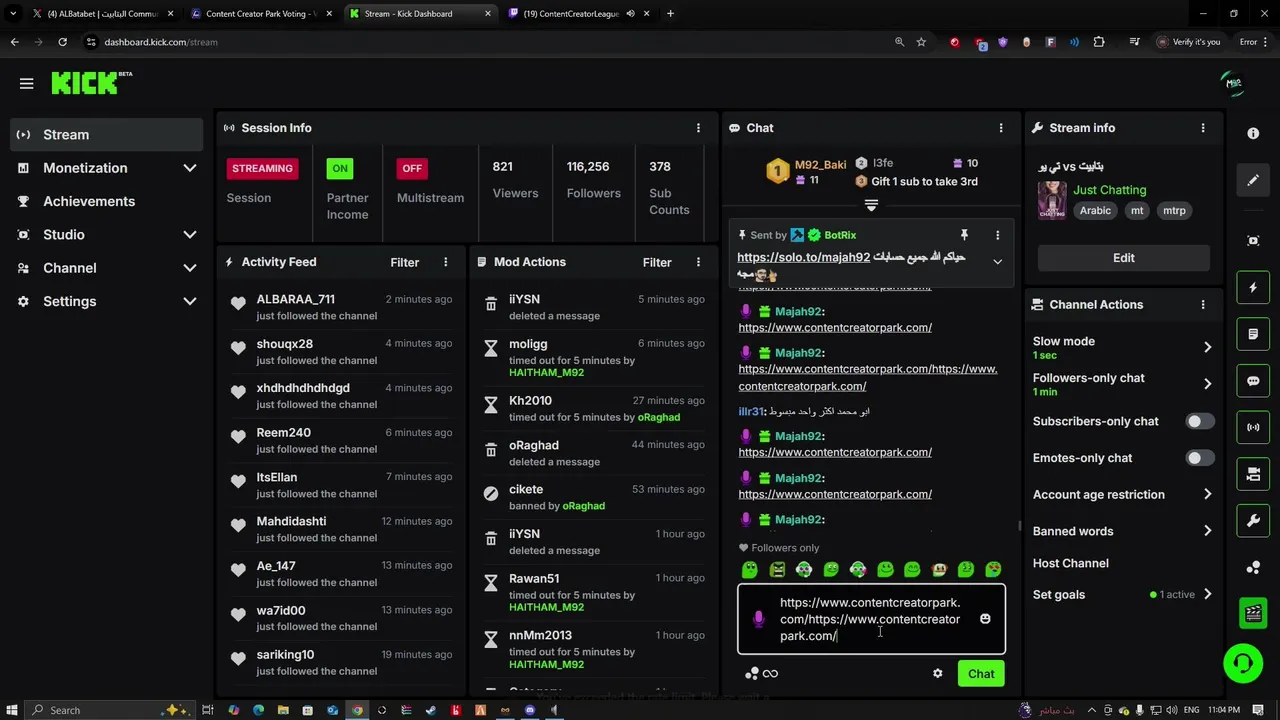Click ALBARAA_711 in Activity Feed
This screenshot has width=1280, height=720.
point(295,300)
